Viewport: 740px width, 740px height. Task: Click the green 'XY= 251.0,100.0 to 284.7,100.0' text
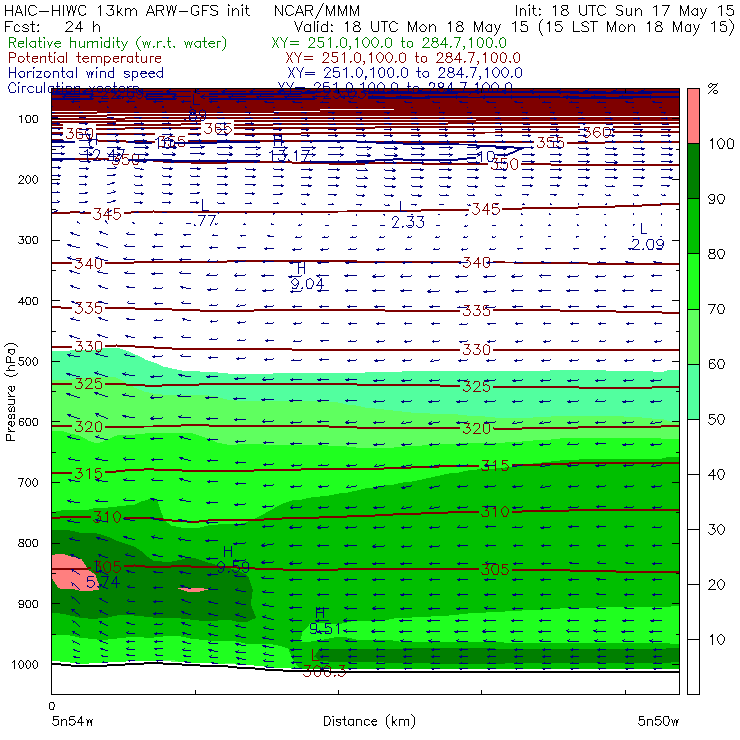(389, 43)
